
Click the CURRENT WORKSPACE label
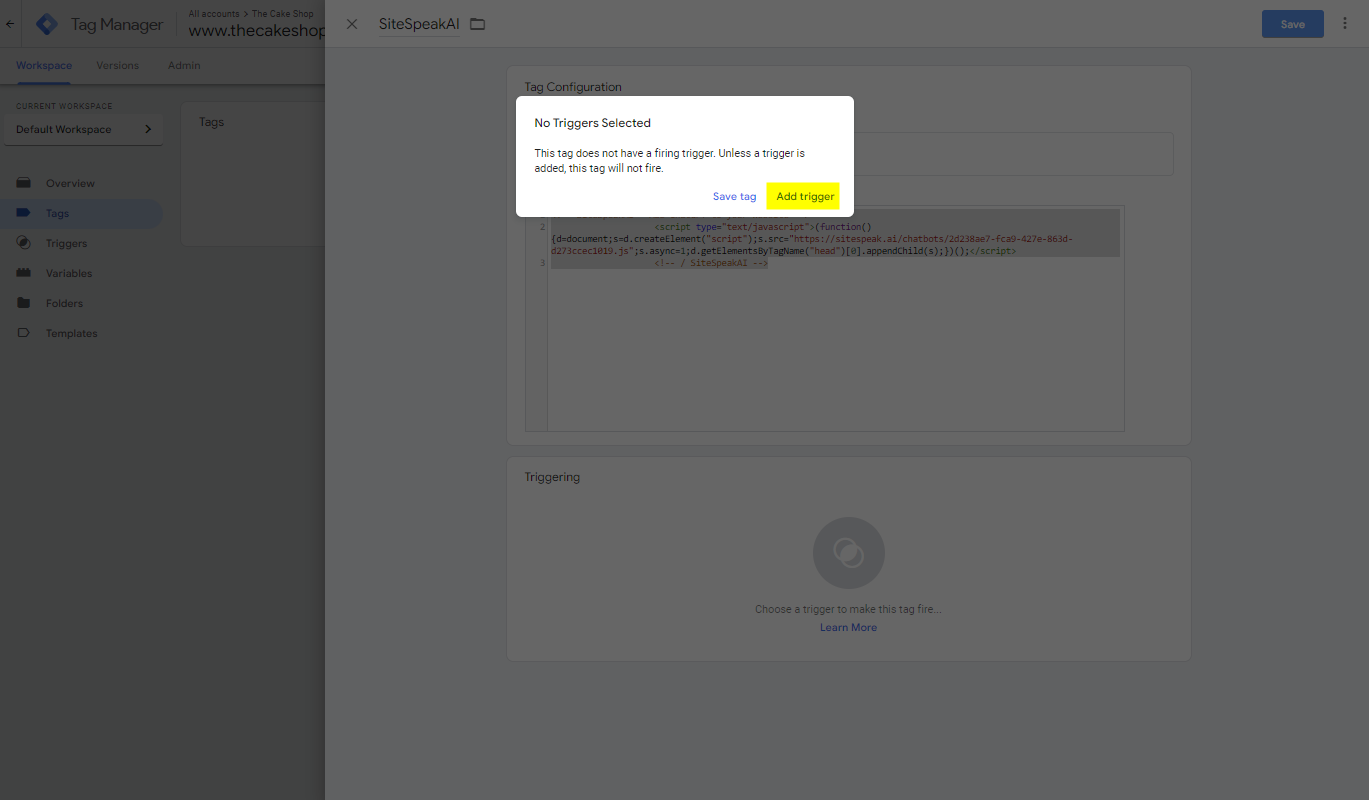click(x=64, y=106)
